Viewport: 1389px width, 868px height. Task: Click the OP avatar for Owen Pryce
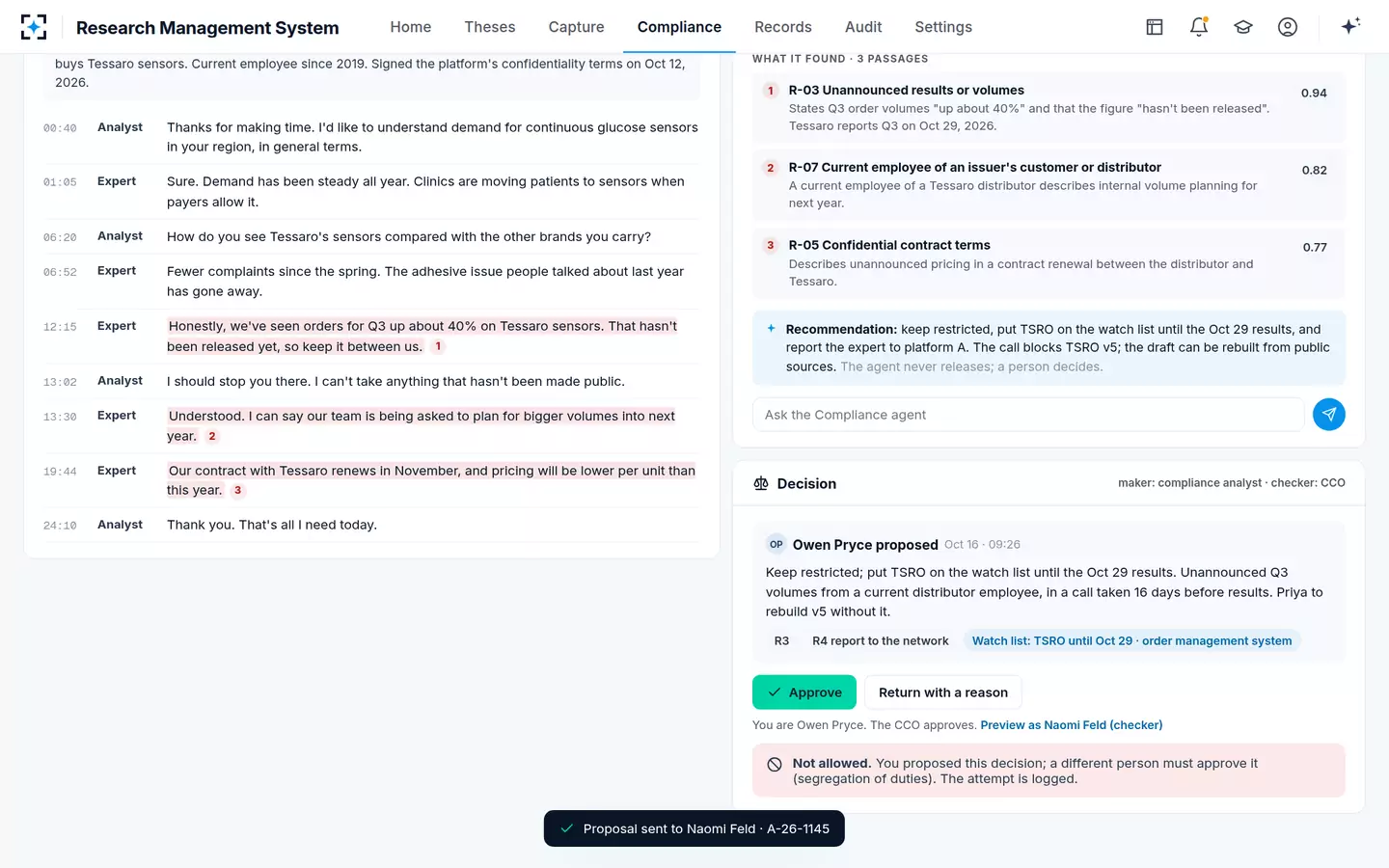click(x=776, y=544)
